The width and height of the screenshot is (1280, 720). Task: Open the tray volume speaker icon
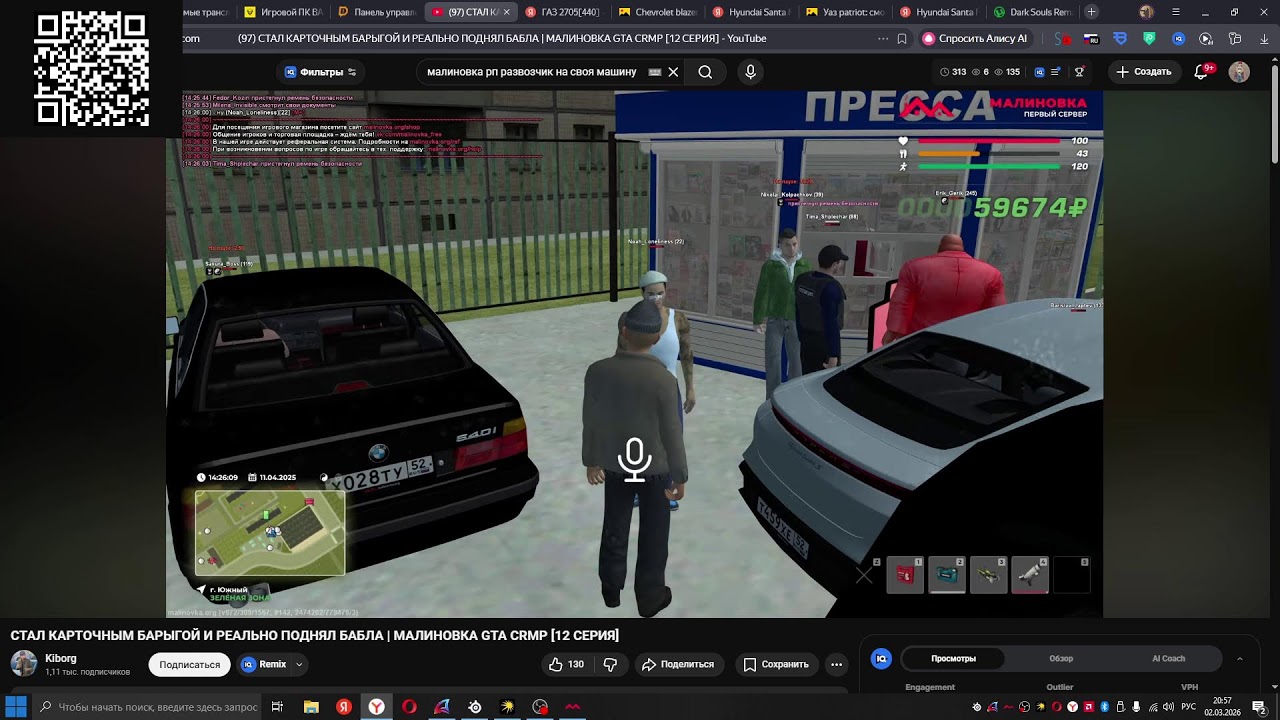pos(1168,707)
